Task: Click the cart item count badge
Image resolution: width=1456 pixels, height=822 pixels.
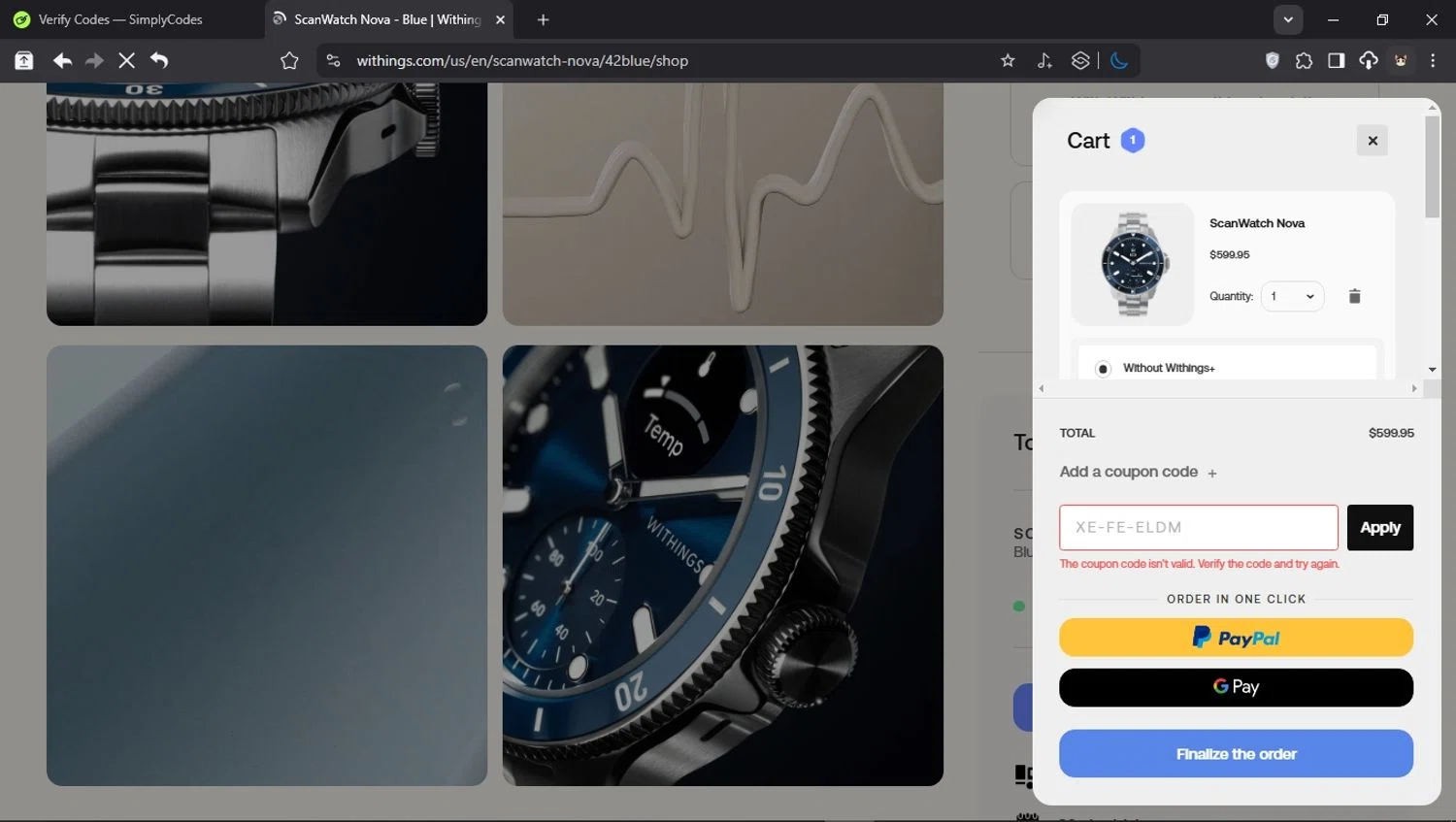Action: coord(1133,141)
